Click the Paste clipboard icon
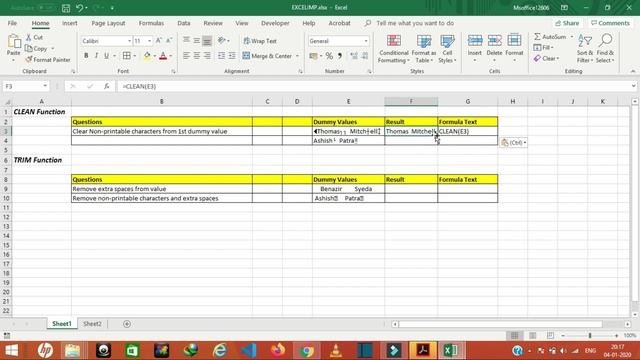 point(13,42)
